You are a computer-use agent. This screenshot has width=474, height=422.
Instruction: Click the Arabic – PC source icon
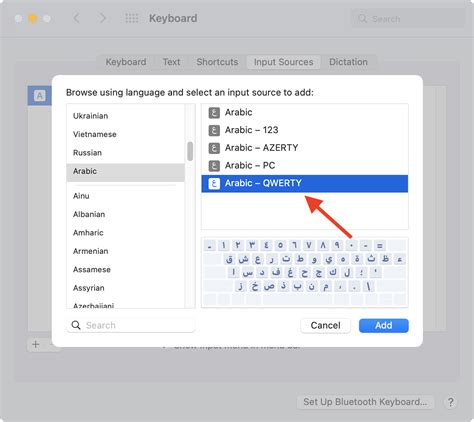pyautogui.click(x=214, y=166)
